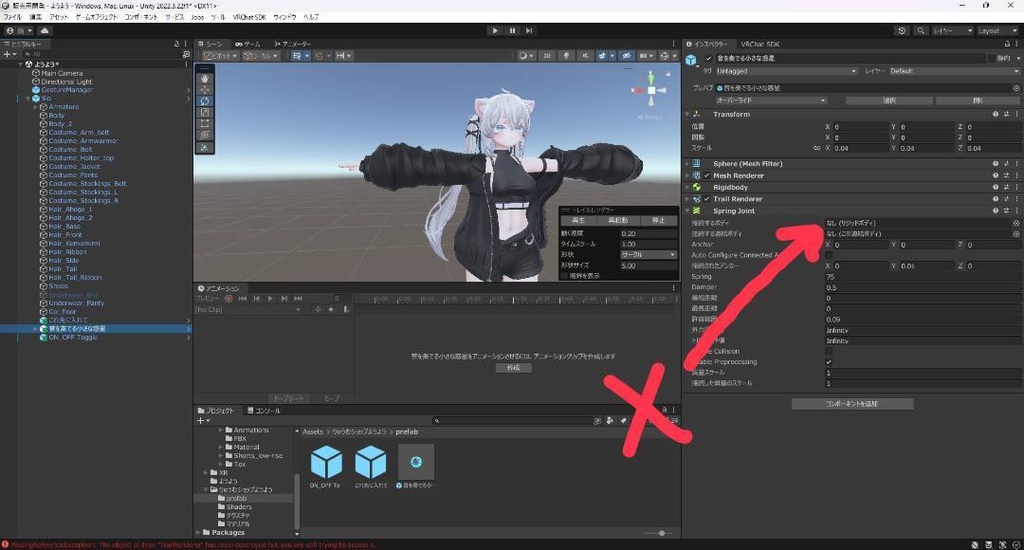Open the VRChat SDK menu

point(249,17)
